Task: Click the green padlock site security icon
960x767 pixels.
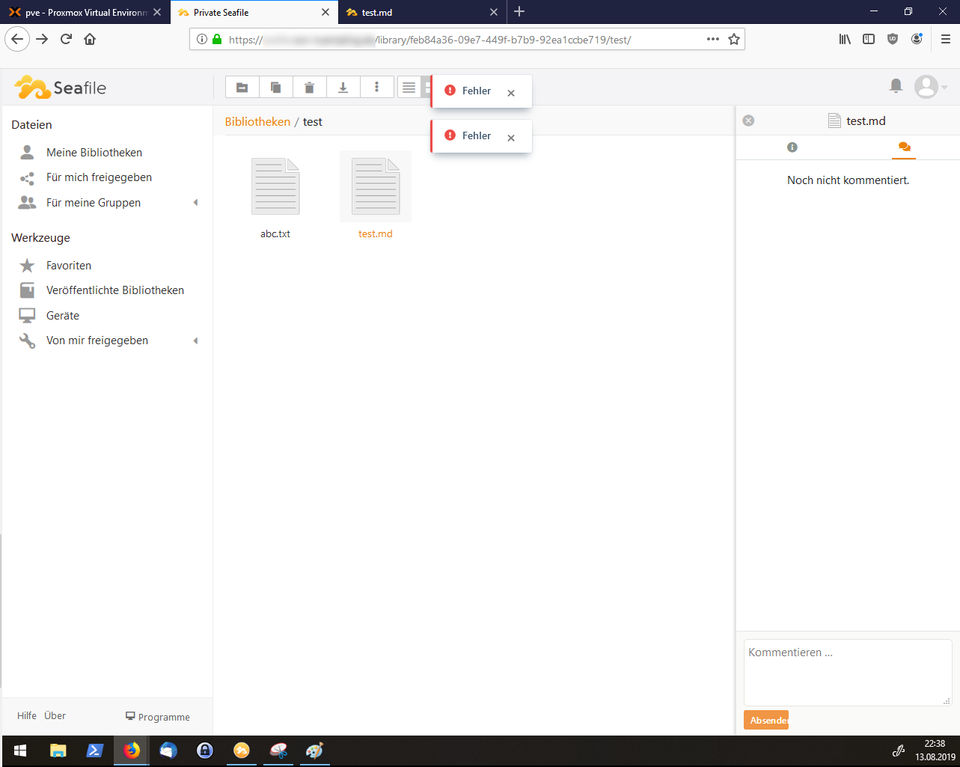Action: [x=217, y=39]
